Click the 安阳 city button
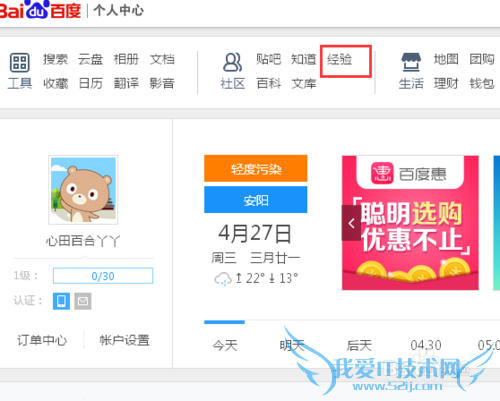Viewport: 500px width, 401px height. [256, 199]
